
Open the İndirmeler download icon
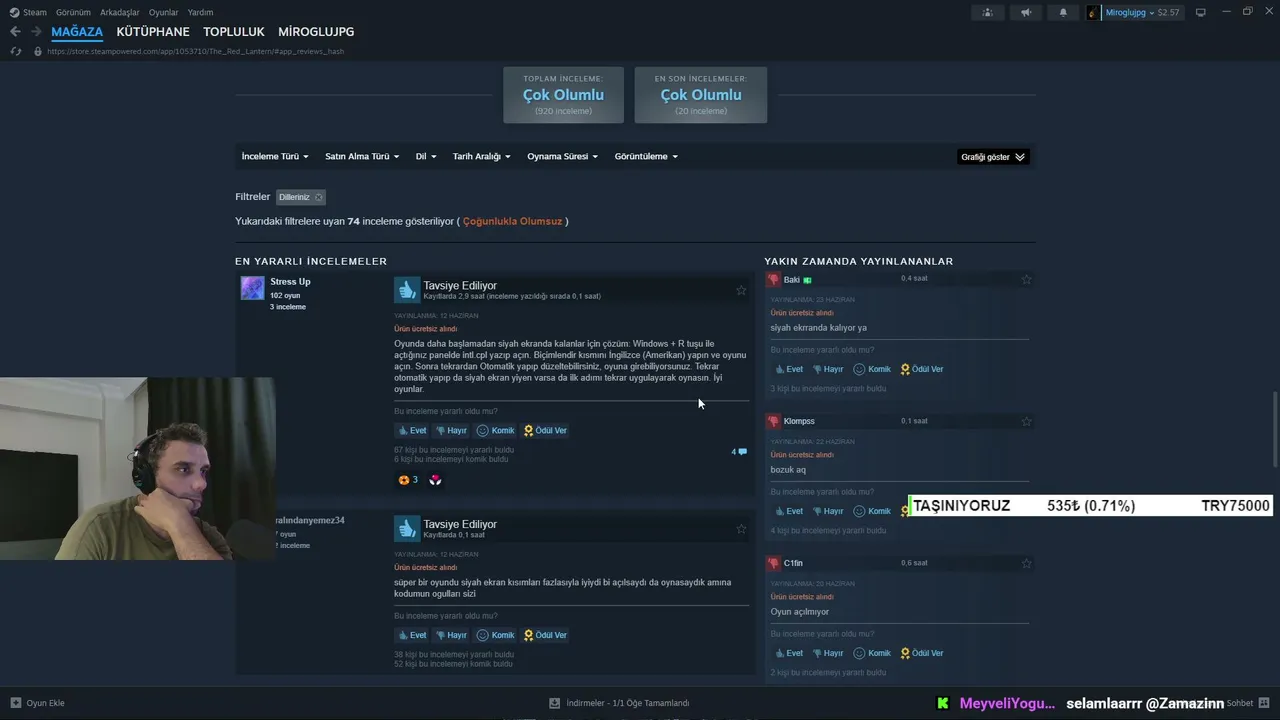click(554, 703)
